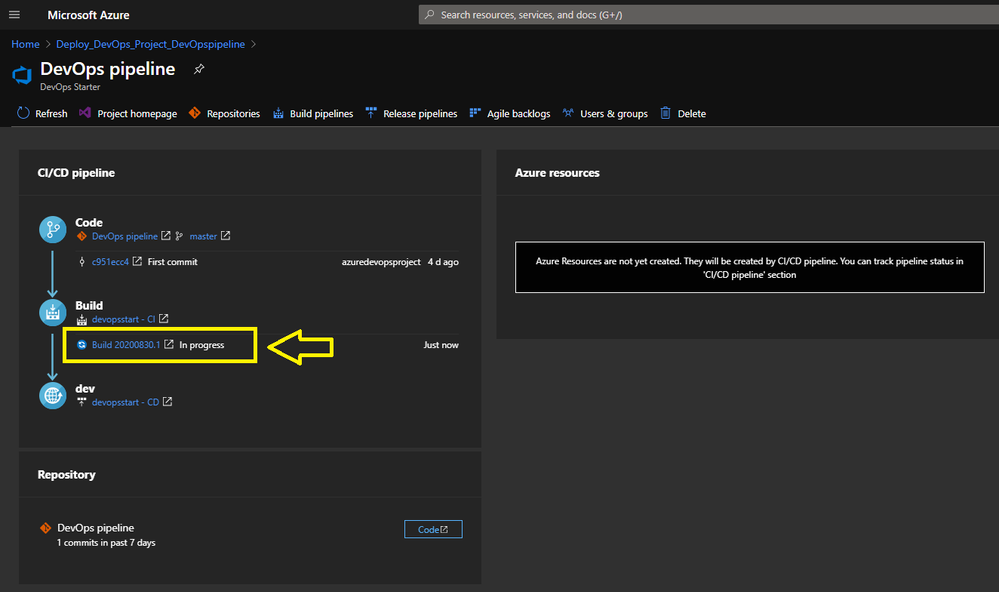
Task: Click the Build stage circle icon
Action: pyautogui.click(x=53, y=312)
